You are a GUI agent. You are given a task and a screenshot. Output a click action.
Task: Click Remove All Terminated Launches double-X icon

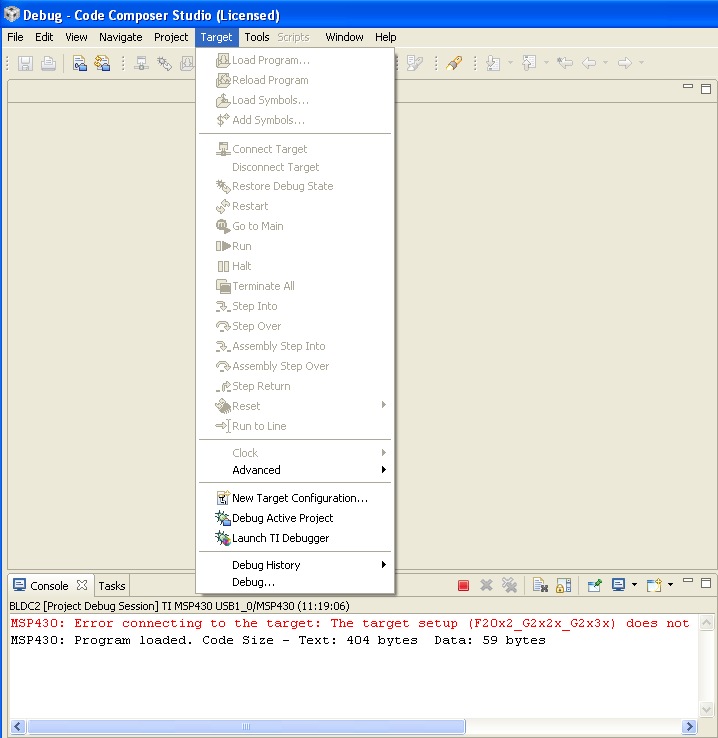pyautogui.click(x=509, y=585)
